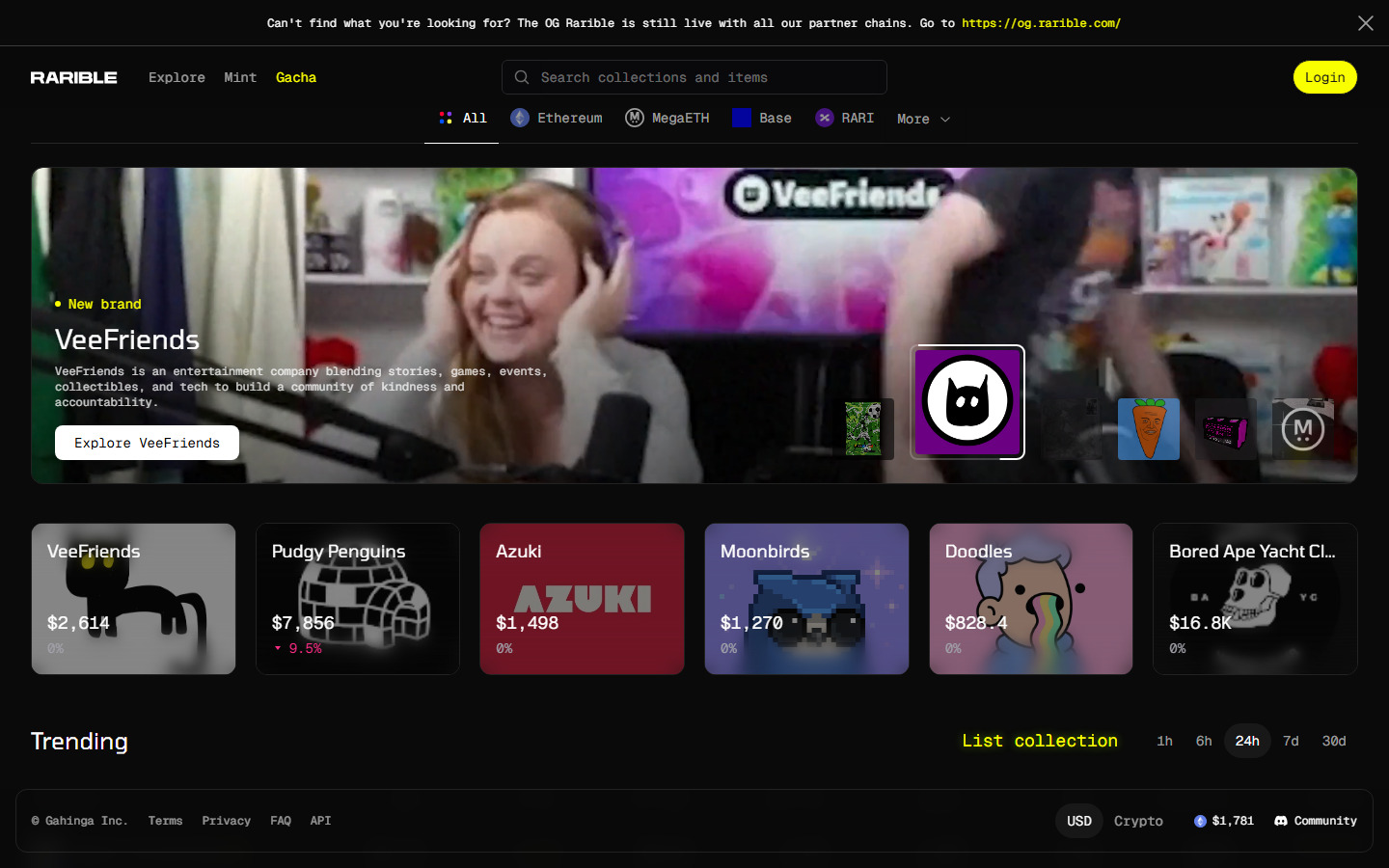
Task: Click the Ethereum chain icon
Action: [x=520, y=118]
